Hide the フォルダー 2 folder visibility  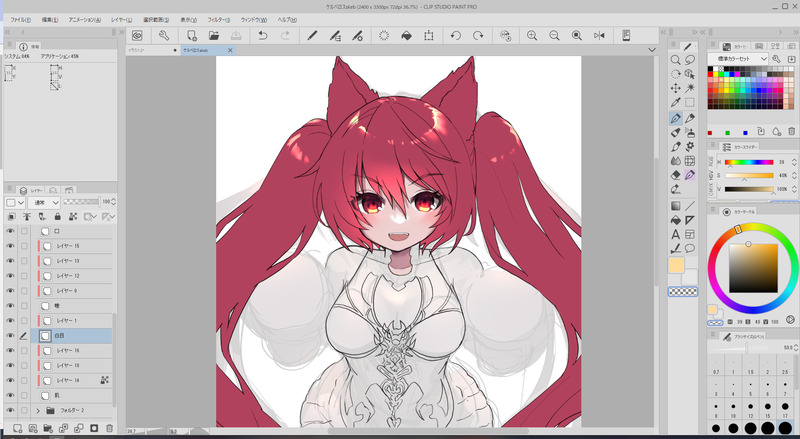(x=10, y=410)
